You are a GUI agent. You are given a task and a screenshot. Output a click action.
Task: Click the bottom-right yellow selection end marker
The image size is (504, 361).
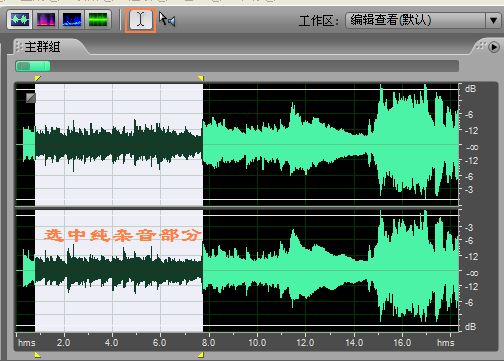tap(201, 355)
